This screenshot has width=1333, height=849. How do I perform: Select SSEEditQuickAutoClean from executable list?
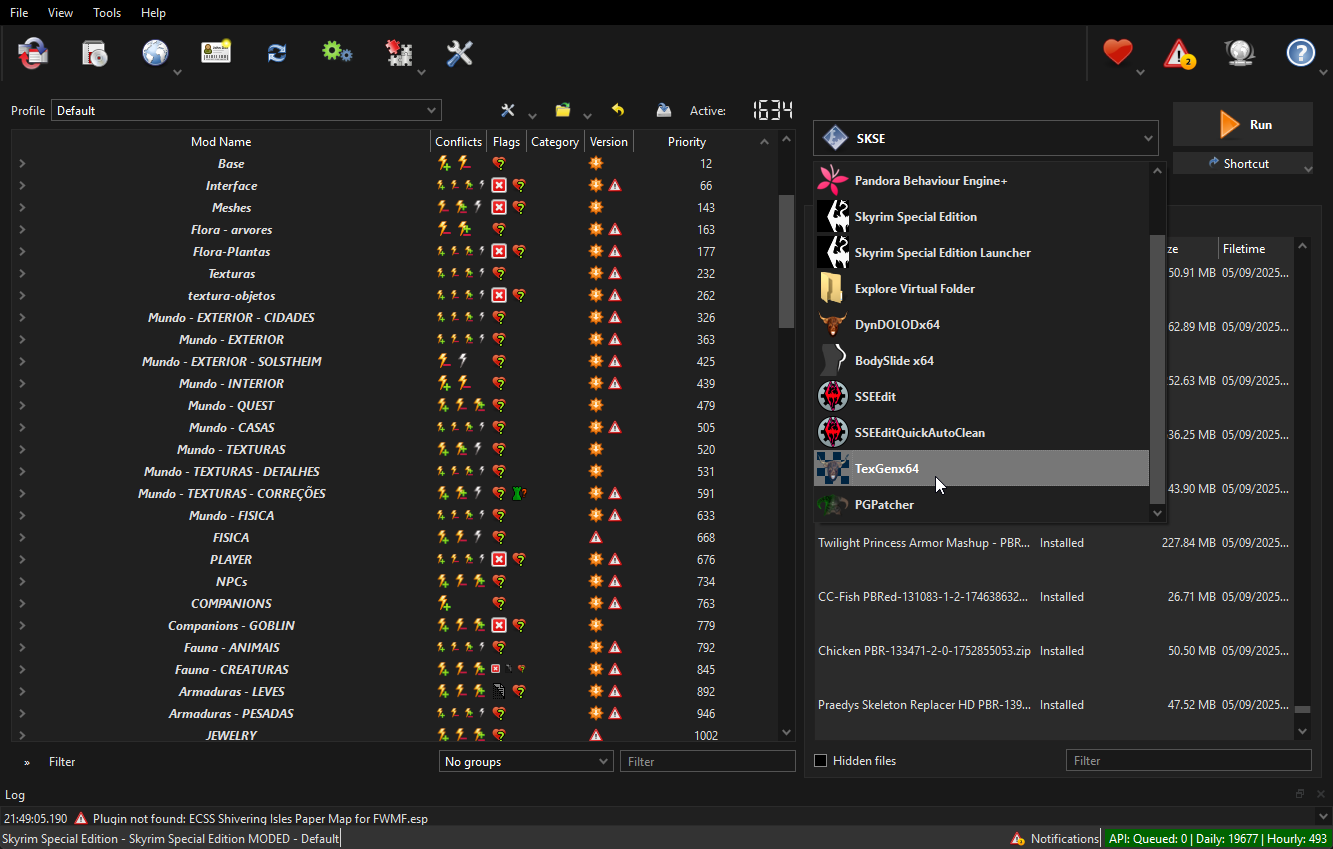click(x=982, y=432)
